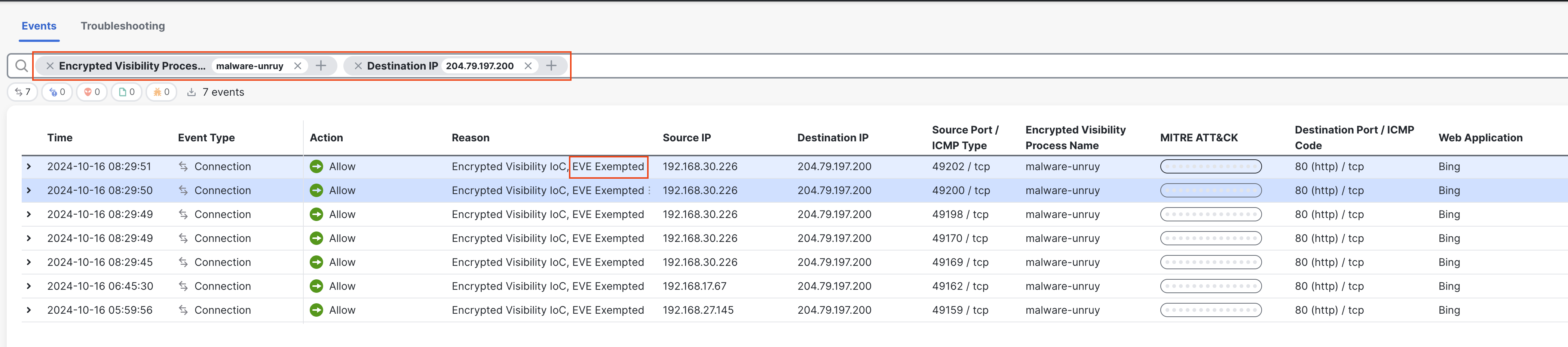Click the MITRE ATT&CK column header
The height and width of the screenshot is (347, 1568).
[x=1198, y=138]
